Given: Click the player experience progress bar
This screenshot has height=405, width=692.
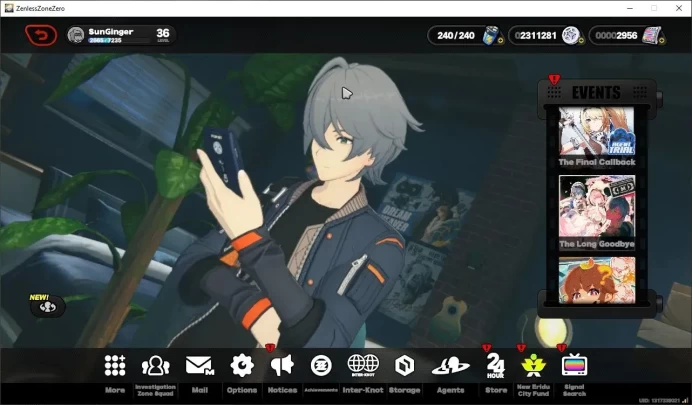Looking at the screenshot, I should tap(119, 40).
